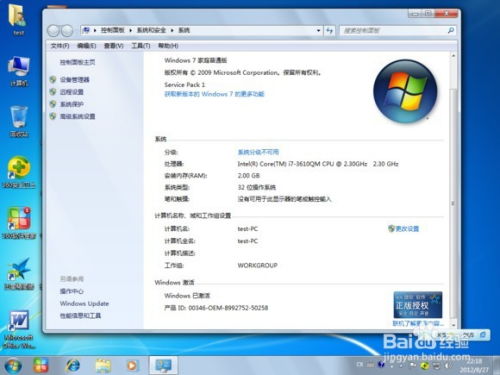500x375 pixels.
Task: Open Windows Media Player from the taskbar
Action: coord(132,366)
